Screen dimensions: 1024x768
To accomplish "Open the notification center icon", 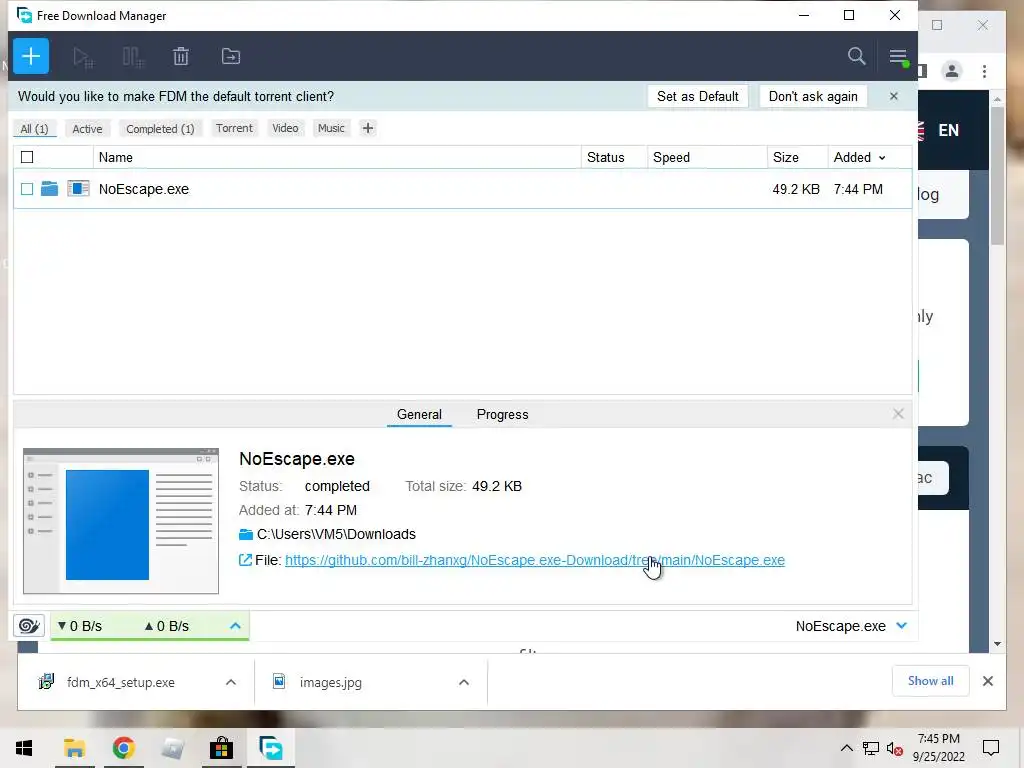I will [991, 748].
